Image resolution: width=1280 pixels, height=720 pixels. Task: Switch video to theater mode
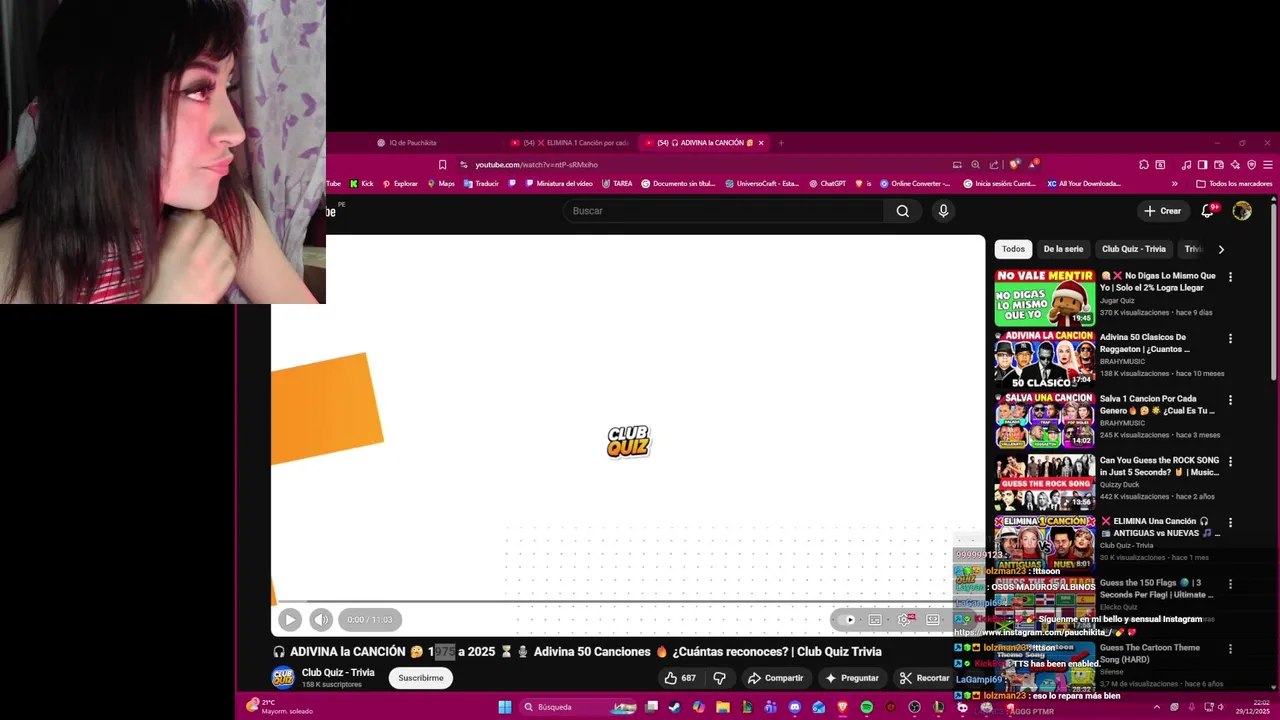(x=932, y=620)
